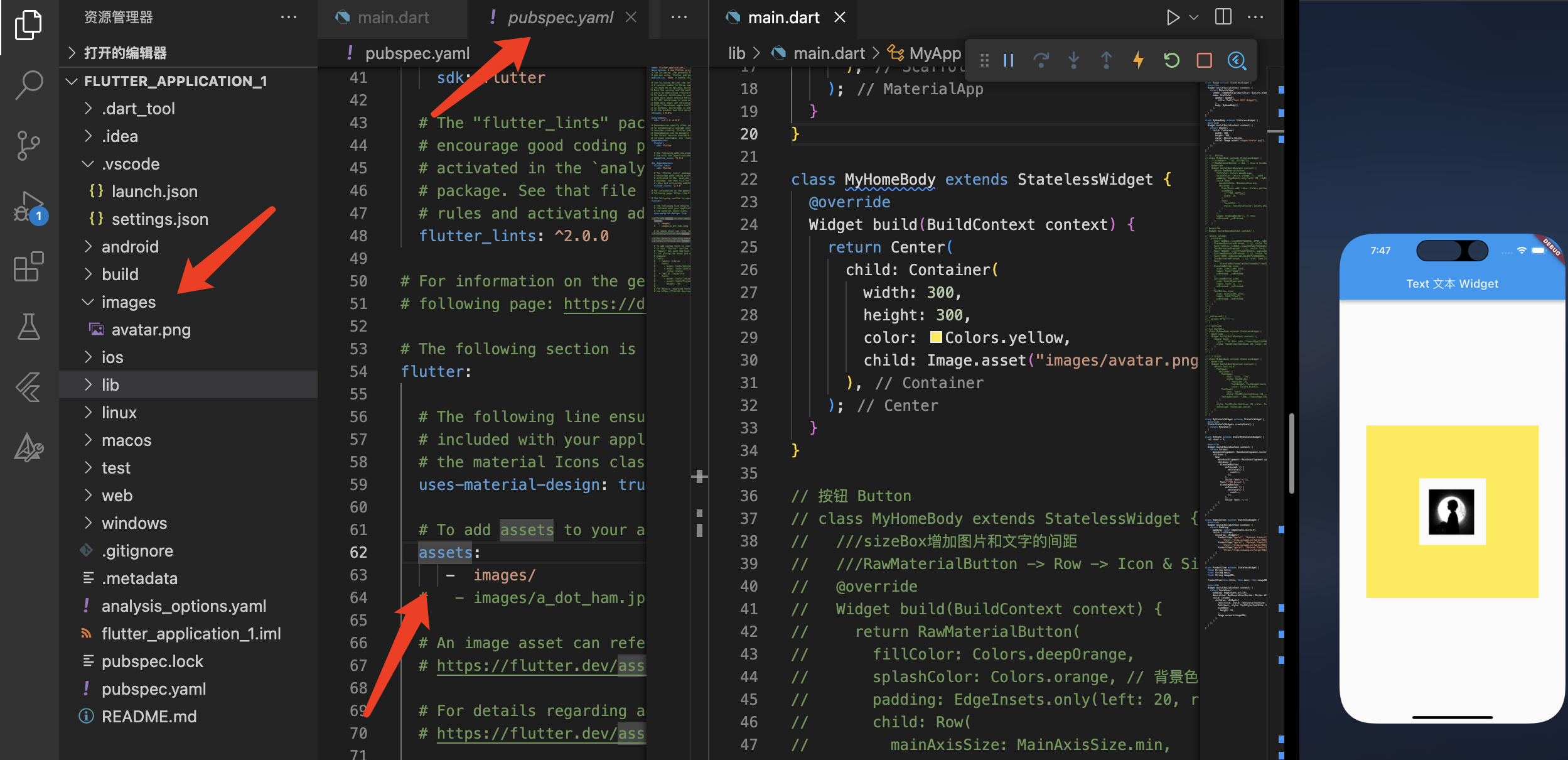1568x760 pixels.
Task: Open the Run and Debug view
Action: [x=29, y=207]
